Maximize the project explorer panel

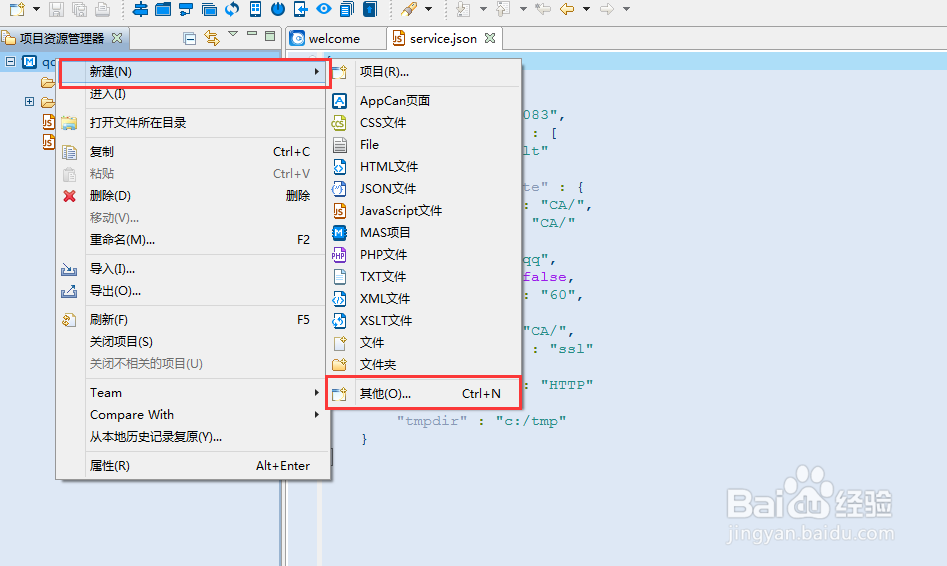pos(270,36)
